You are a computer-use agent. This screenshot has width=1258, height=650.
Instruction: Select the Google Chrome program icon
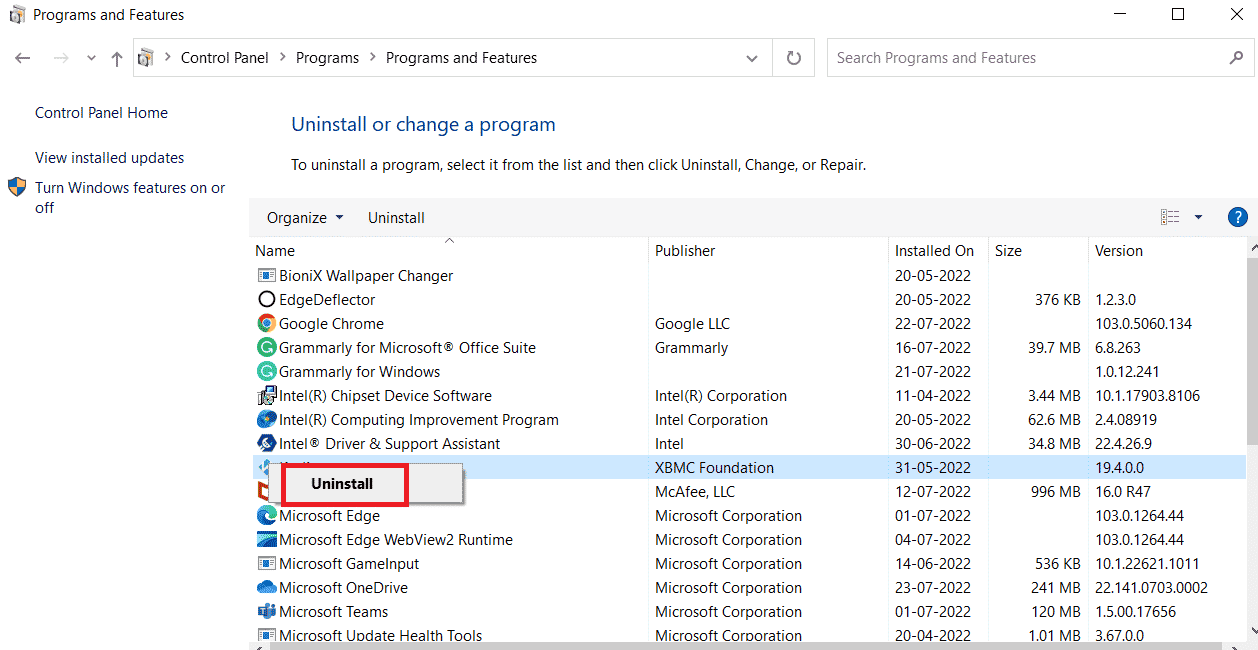pyautogui.click(x=266, y=323)
